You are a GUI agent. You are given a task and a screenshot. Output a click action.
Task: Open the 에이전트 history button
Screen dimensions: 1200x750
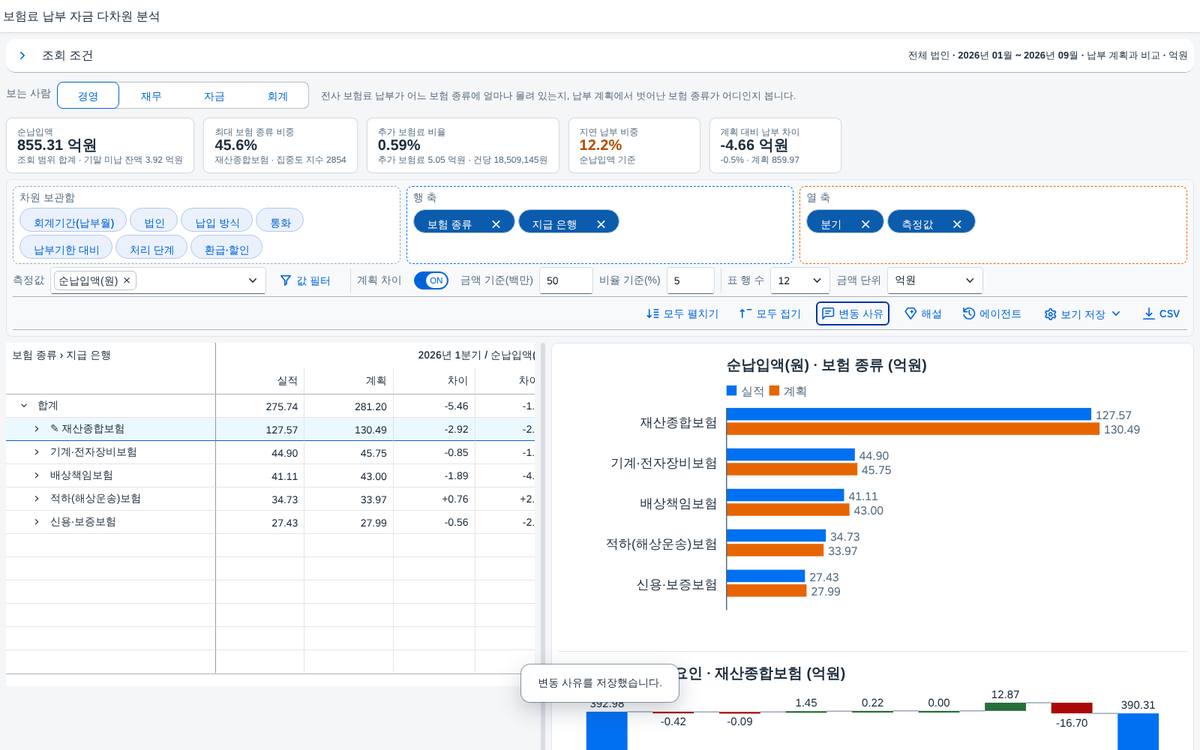point(992,314)
